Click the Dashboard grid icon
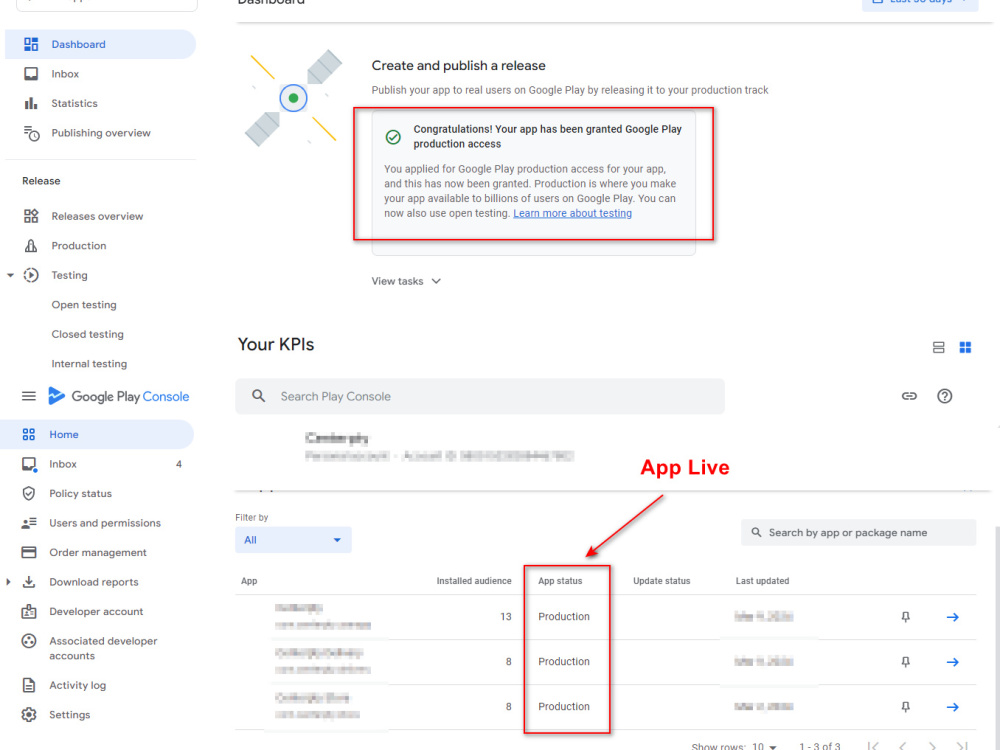Image resolution: width=1000 pixels, height=750 pixels. [x=31, y=44]
